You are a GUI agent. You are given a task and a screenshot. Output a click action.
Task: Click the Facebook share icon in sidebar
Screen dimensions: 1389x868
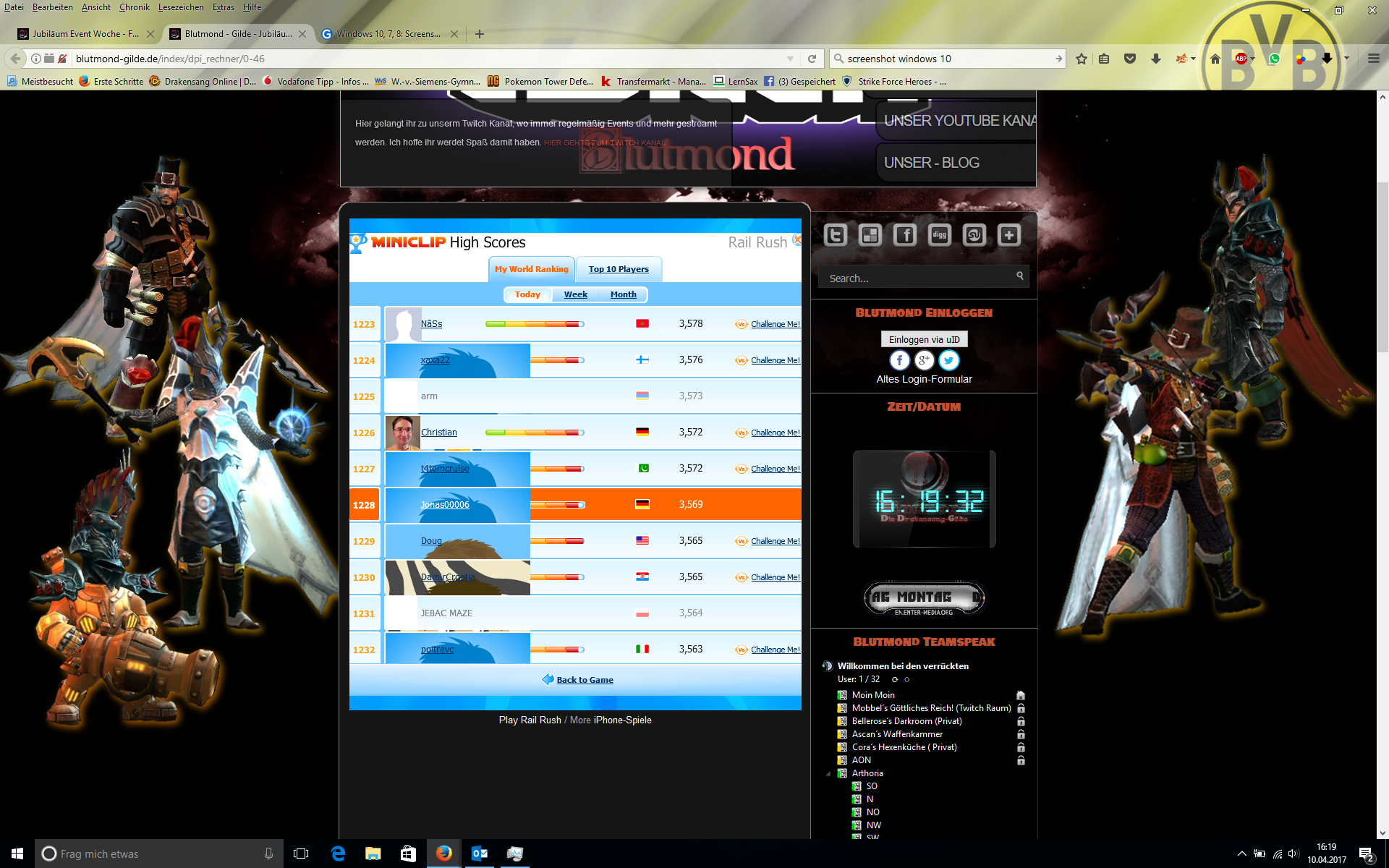tap(905, 235)
